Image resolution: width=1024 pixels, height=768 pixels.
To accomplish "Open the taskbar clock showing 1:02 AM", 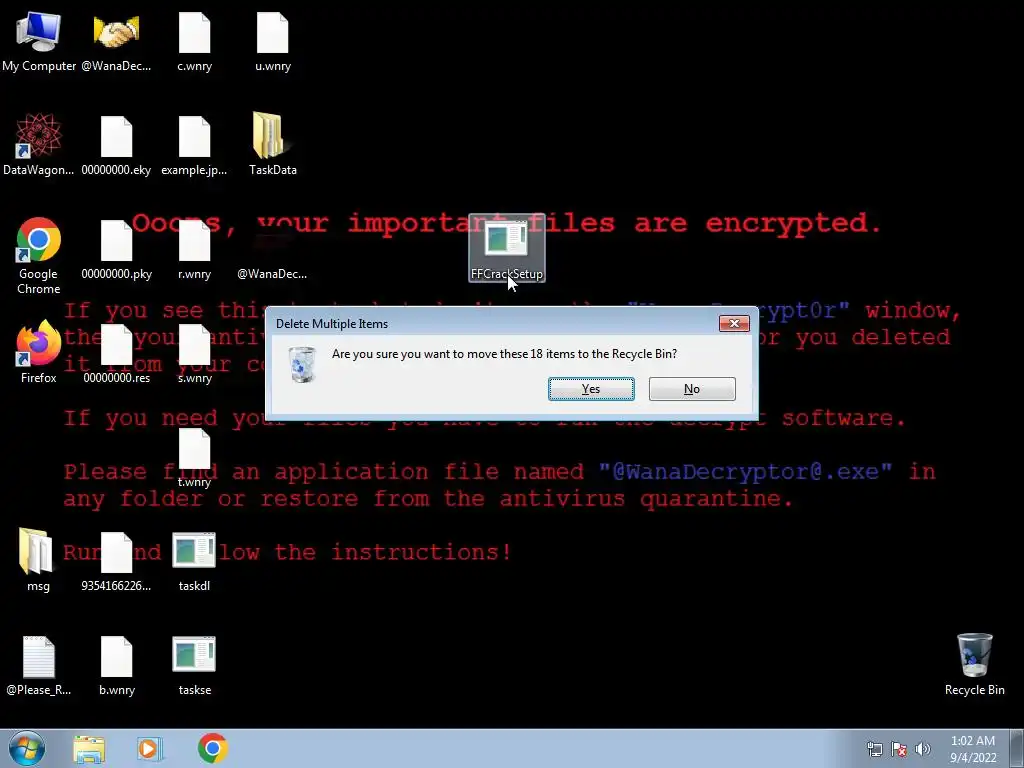I will [973, 749].
